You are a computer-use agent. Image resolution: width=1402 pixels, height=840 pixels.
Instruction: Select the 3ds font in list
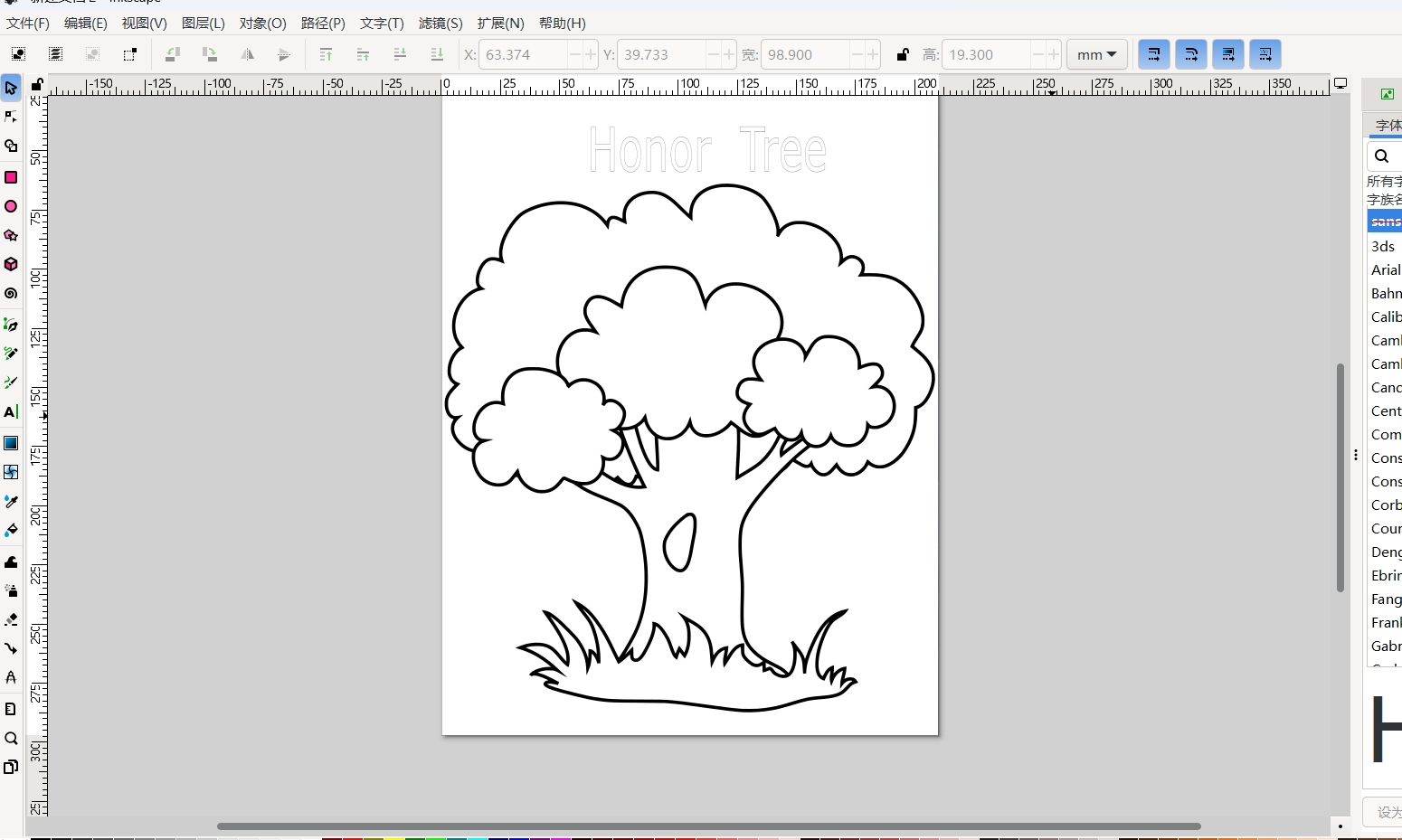(x=1385, y=246)
